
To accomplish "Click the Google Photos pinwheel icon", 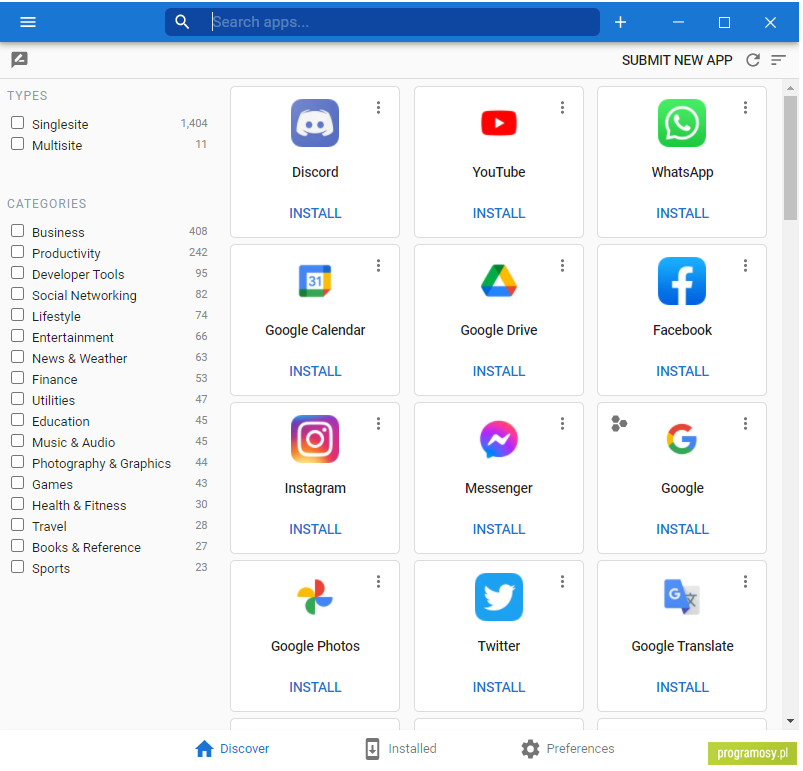I will 315,596.
